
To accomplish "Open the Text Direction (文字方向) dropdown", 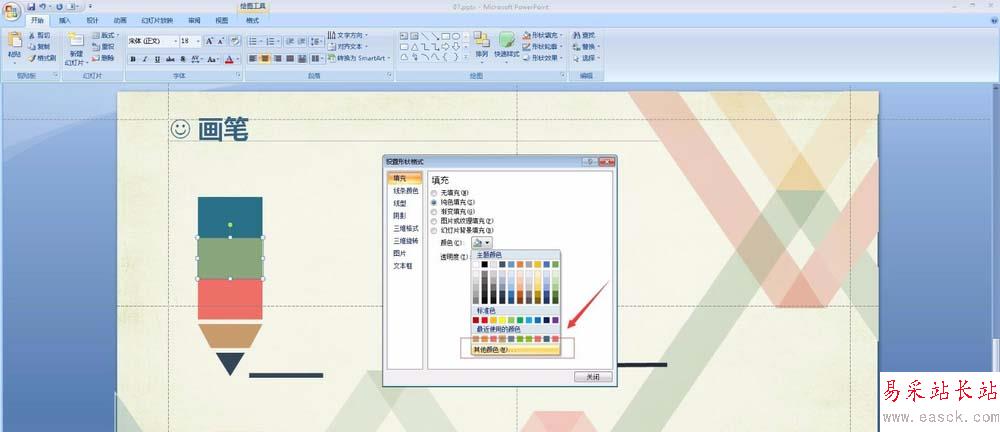I will 348,35.
